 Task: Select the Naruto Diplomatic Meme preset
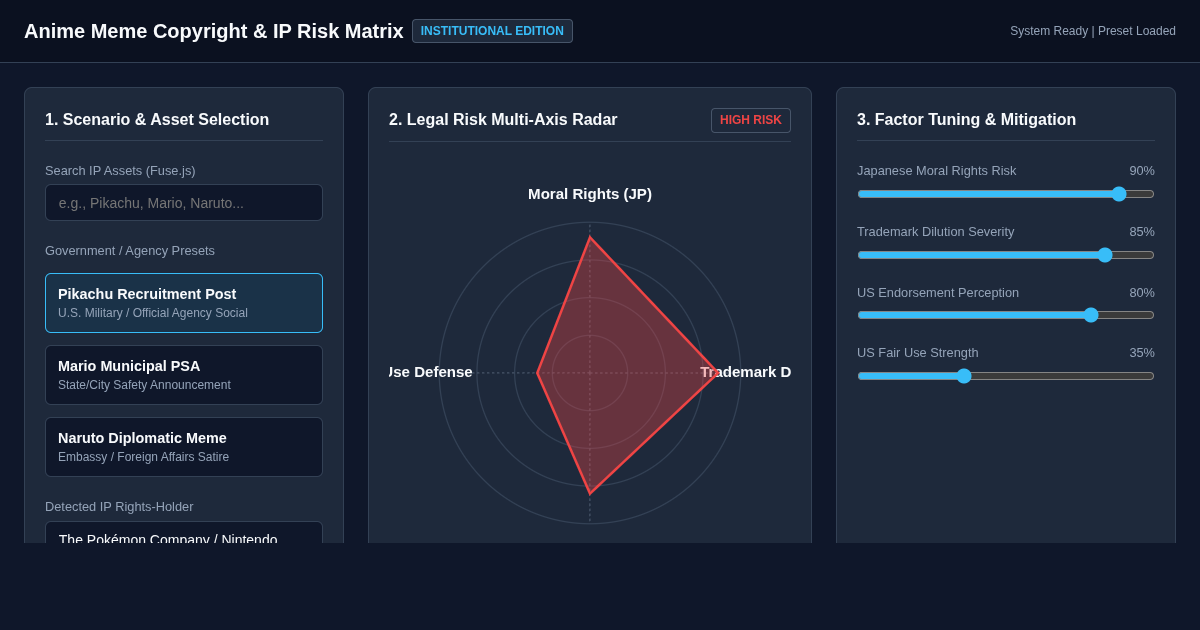184,447
